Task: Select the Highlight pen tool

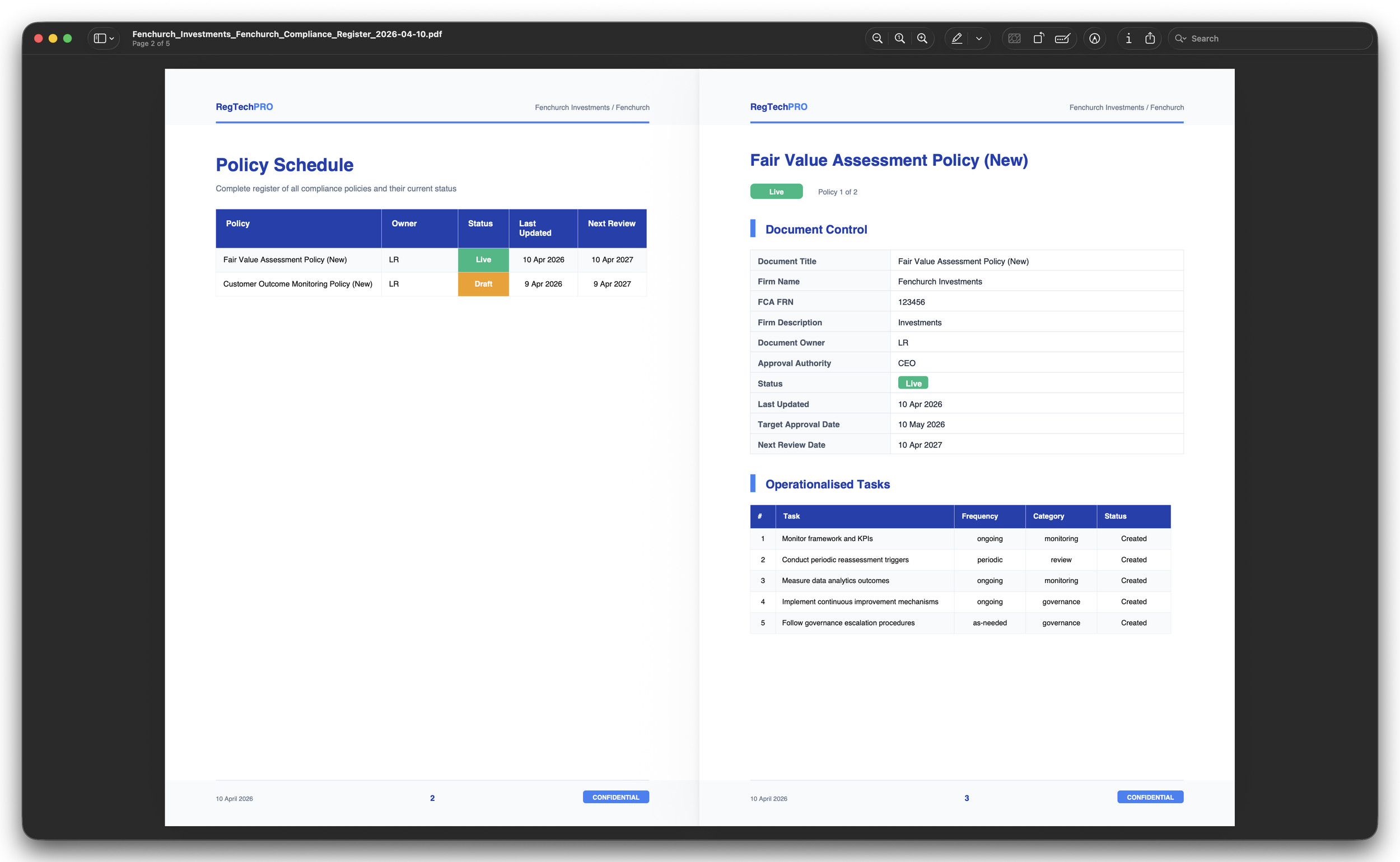Action: pyautogui.click(x=957, y=38)
